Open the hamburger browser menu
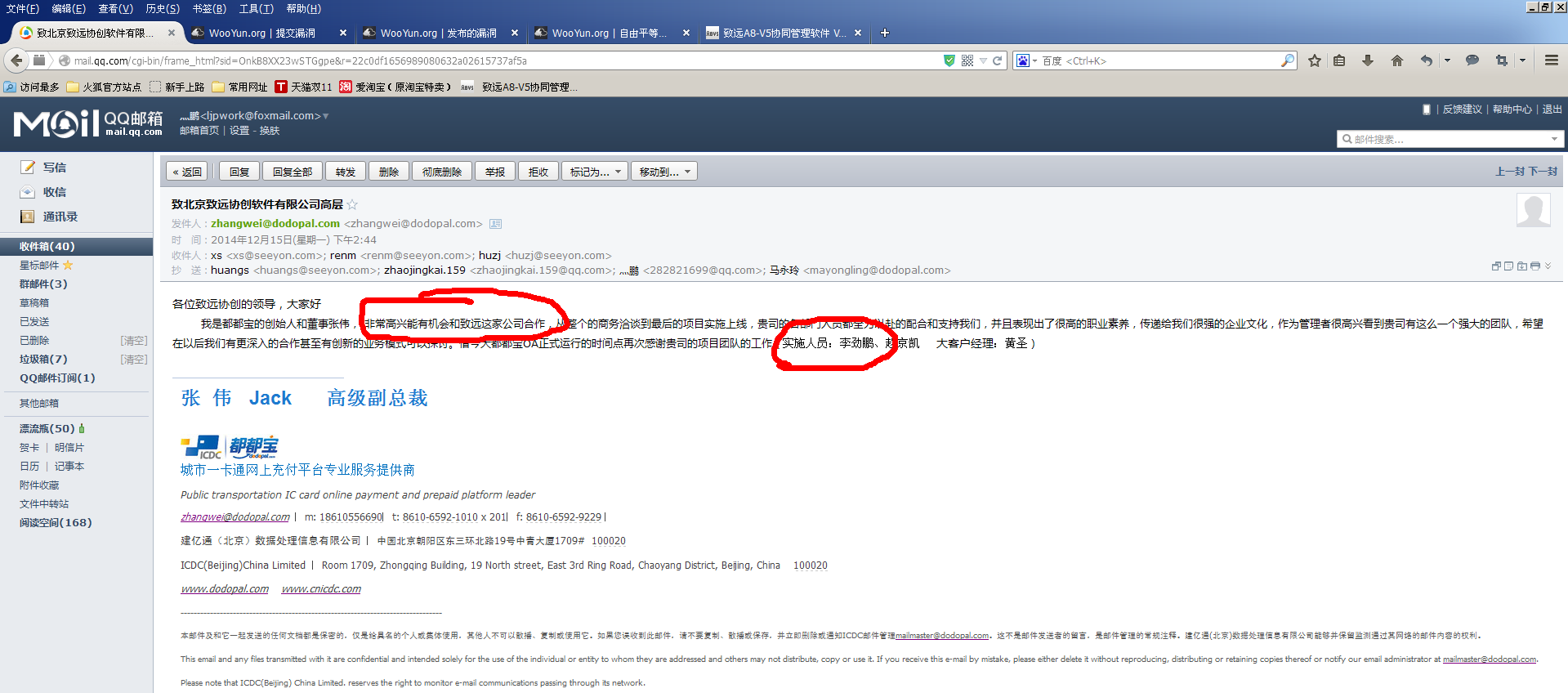1568x693 pixels. 1552,60
